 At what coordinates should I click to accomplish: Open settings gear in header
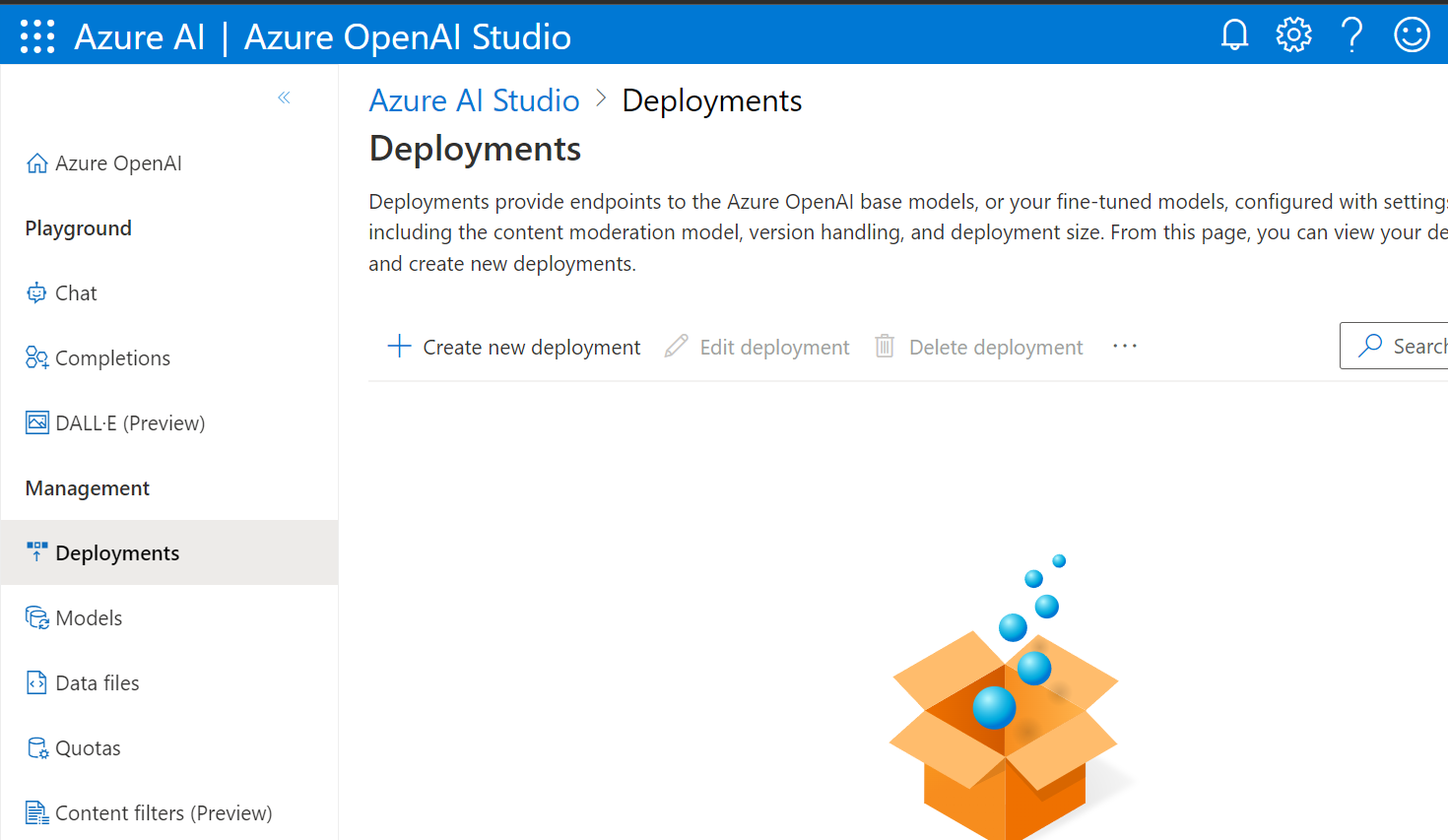tap(1293, 35)
